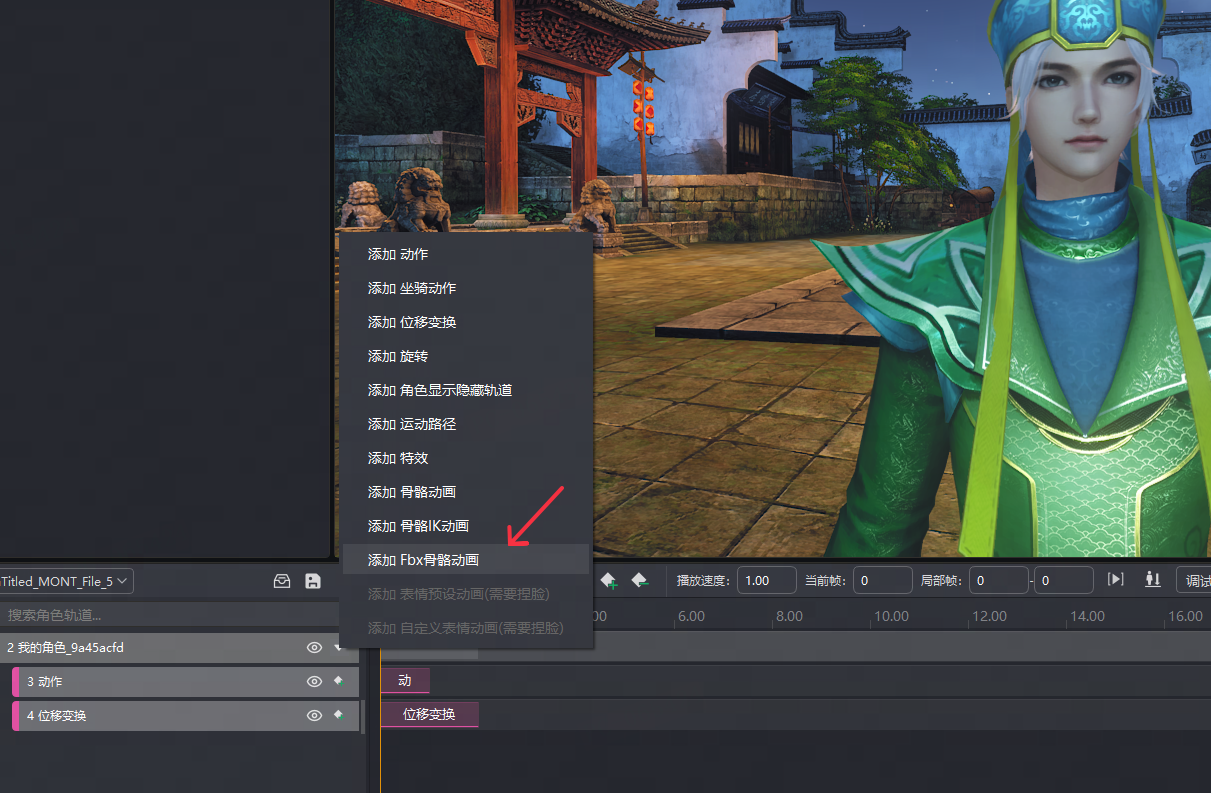
Task: Click the 12.00 mark on the timeline ruler
Action: tap(988, 616)
